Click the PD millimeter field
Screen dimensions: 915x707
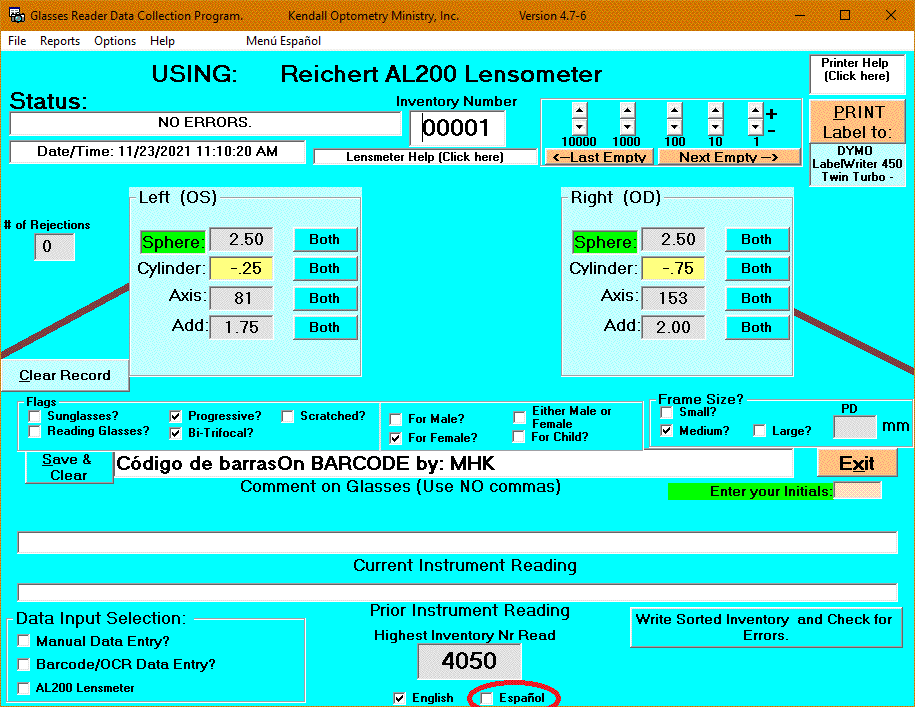pyautogui.click(x=855, y=427)
